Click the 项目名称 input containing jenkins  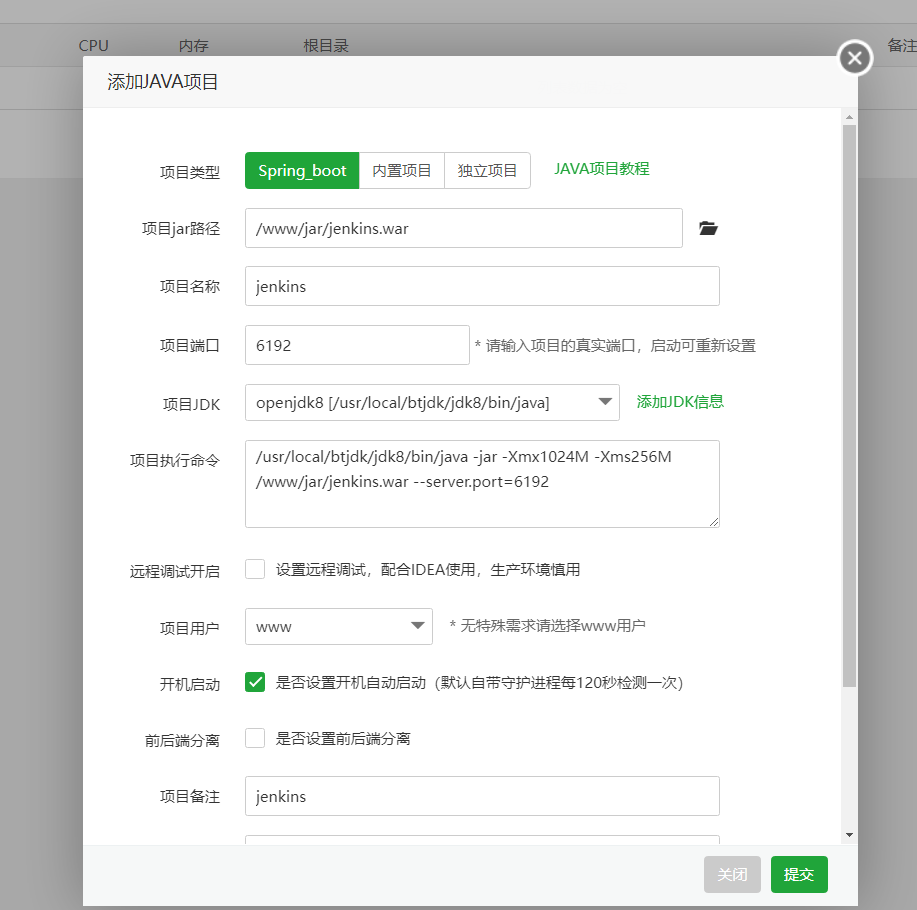tap(482, 286)
